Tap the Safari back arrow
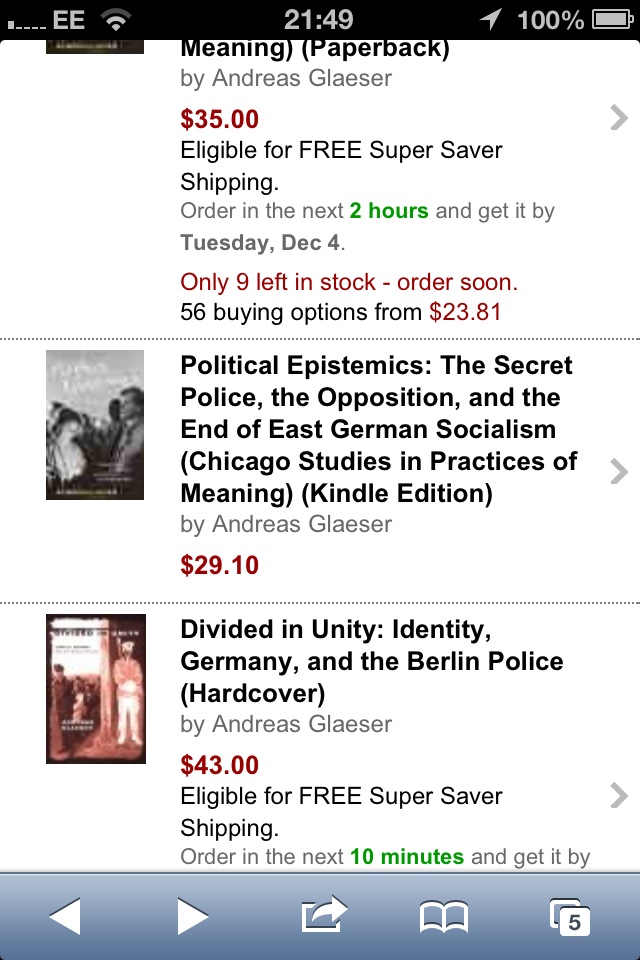Screen dimensions: 640x960 tap(65, 916)
